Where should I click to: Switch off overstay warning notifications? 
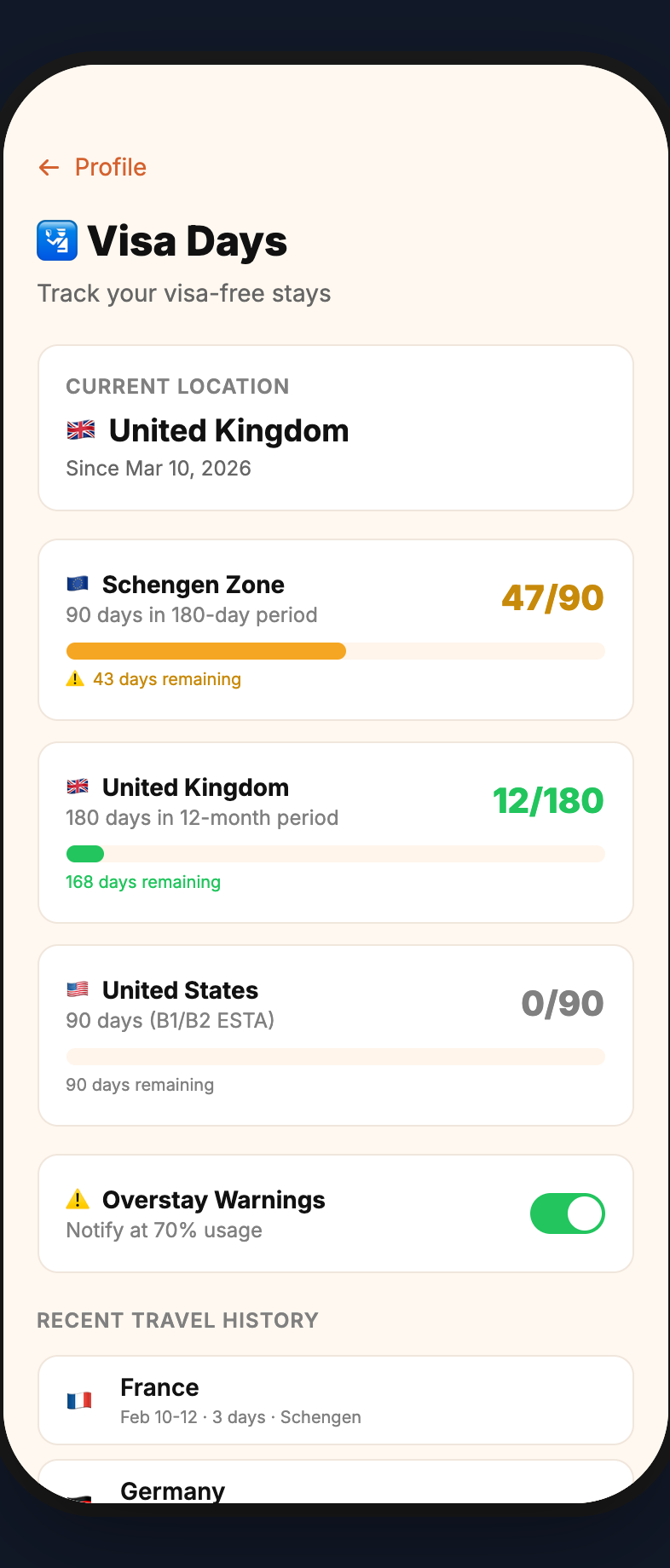[x=567, y=1213]
